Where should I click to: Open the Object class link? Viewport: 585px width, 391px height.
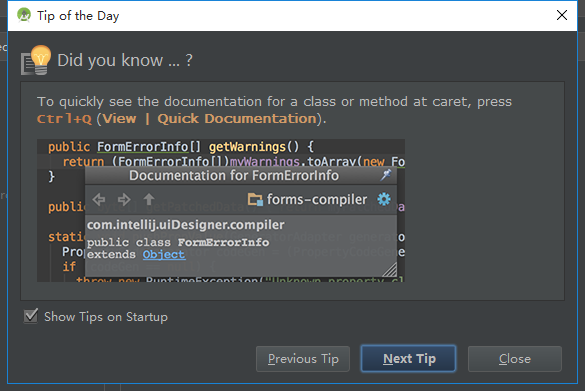click(163, 254)
